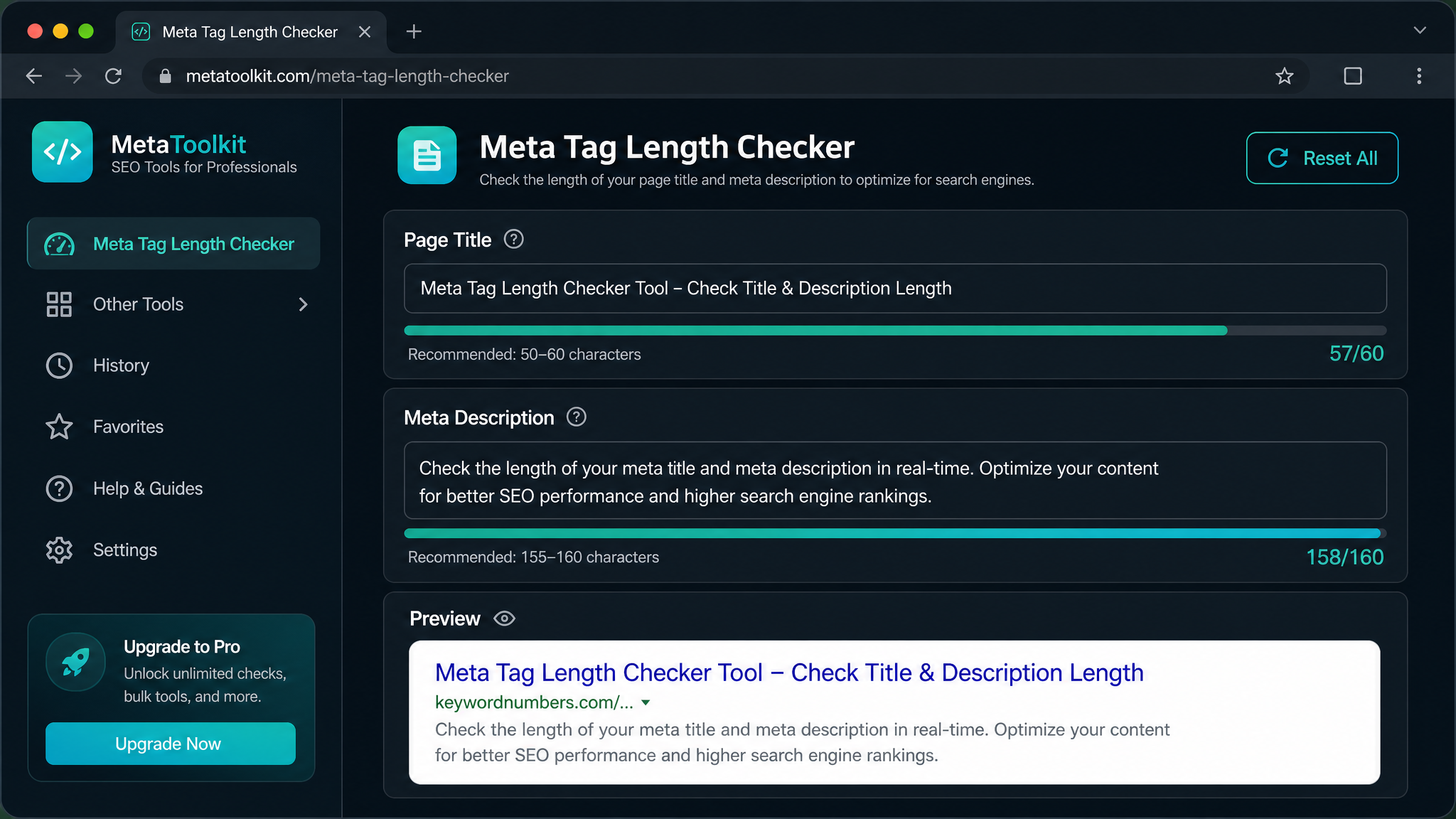Open the preview URL dropdown triangle
1456x819 pixels.
pos(646,702)
